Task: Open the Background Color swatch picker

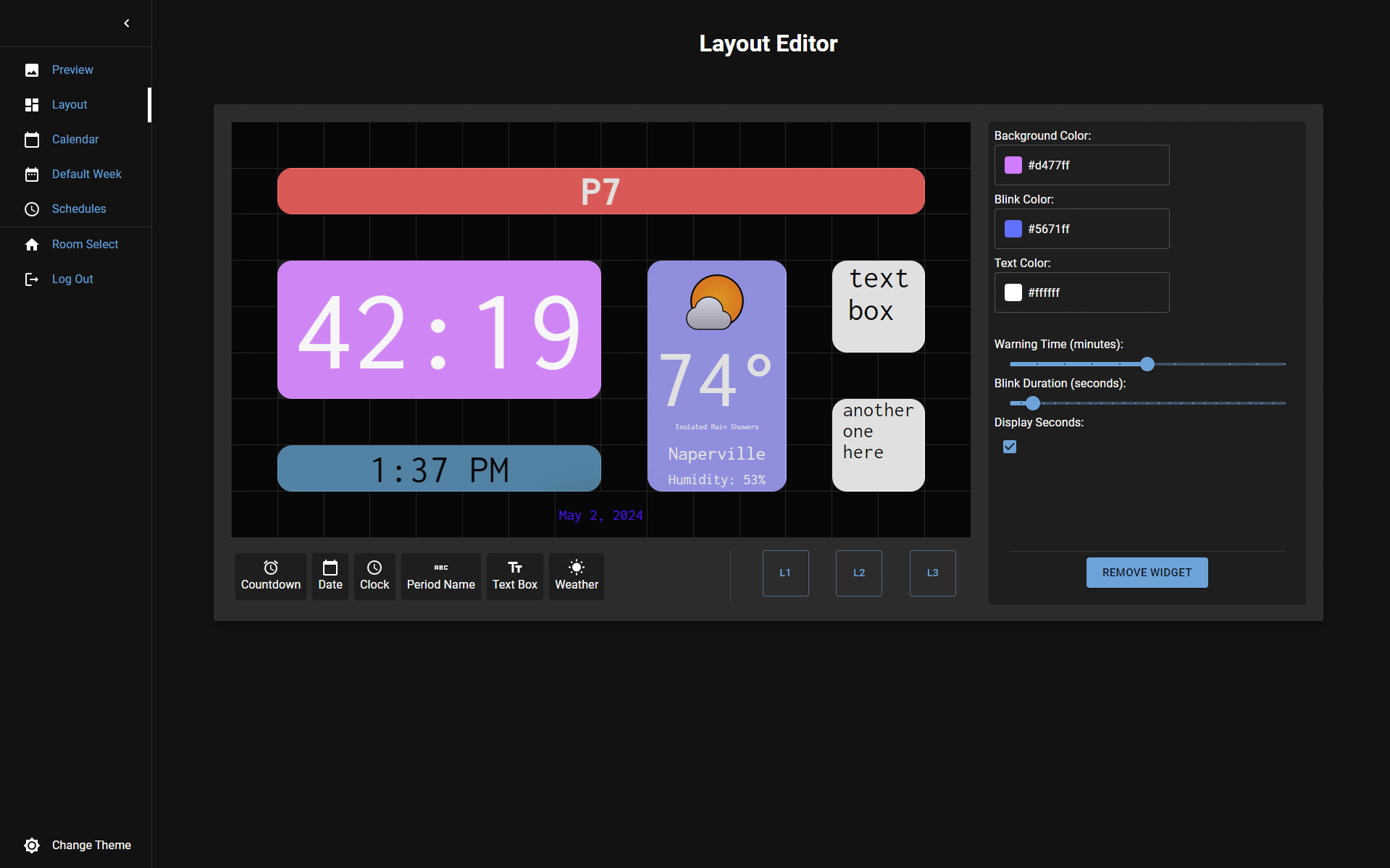Action: point(1013,165)
